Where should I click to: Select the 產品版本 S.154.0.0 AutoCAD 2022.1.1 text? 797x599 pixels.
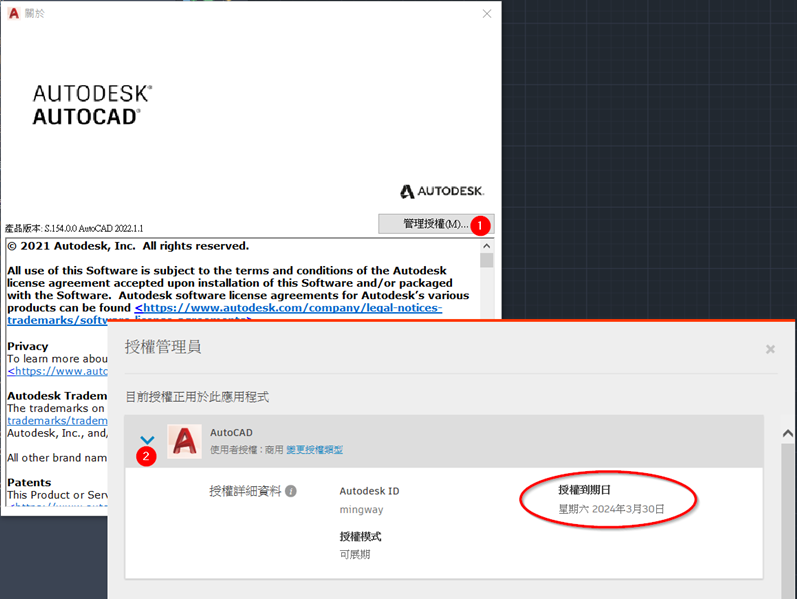point(74,228)
